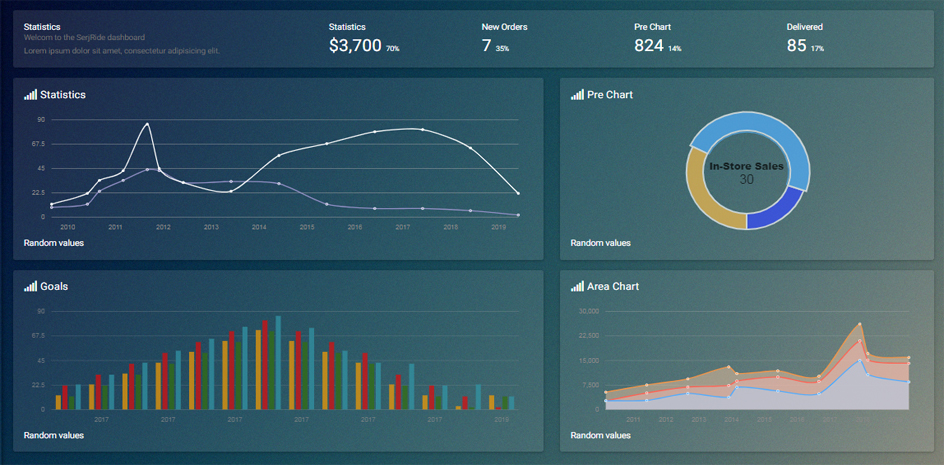Click the tan segment of donut chart

(702, 200)
